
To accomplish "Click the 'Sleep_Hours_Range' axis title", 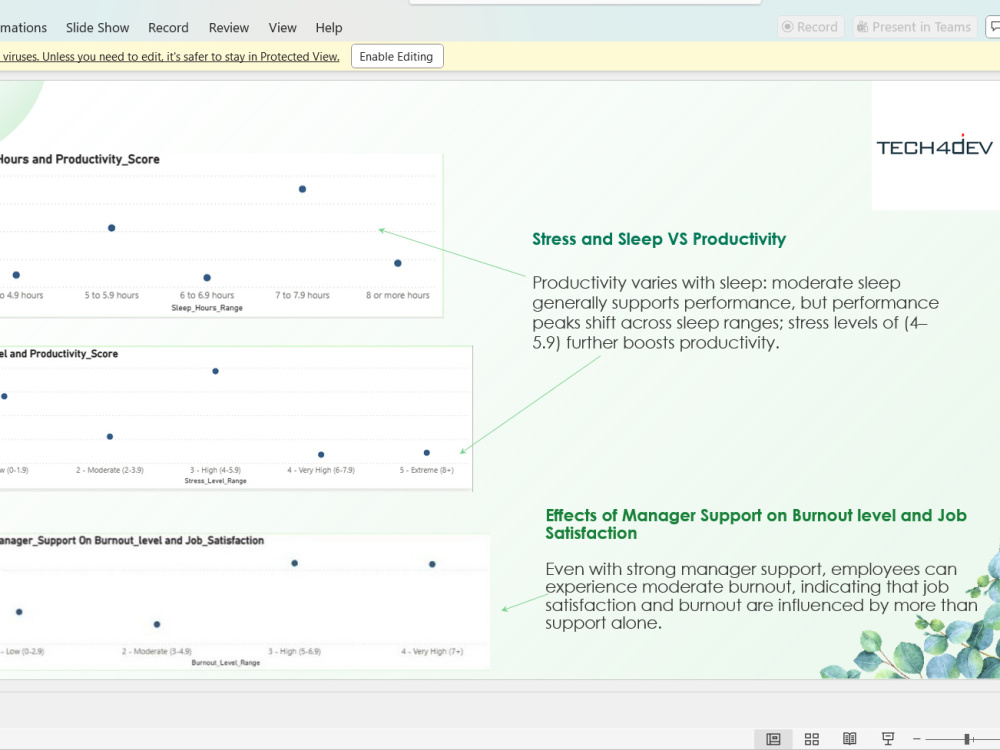I will [207, 308].
